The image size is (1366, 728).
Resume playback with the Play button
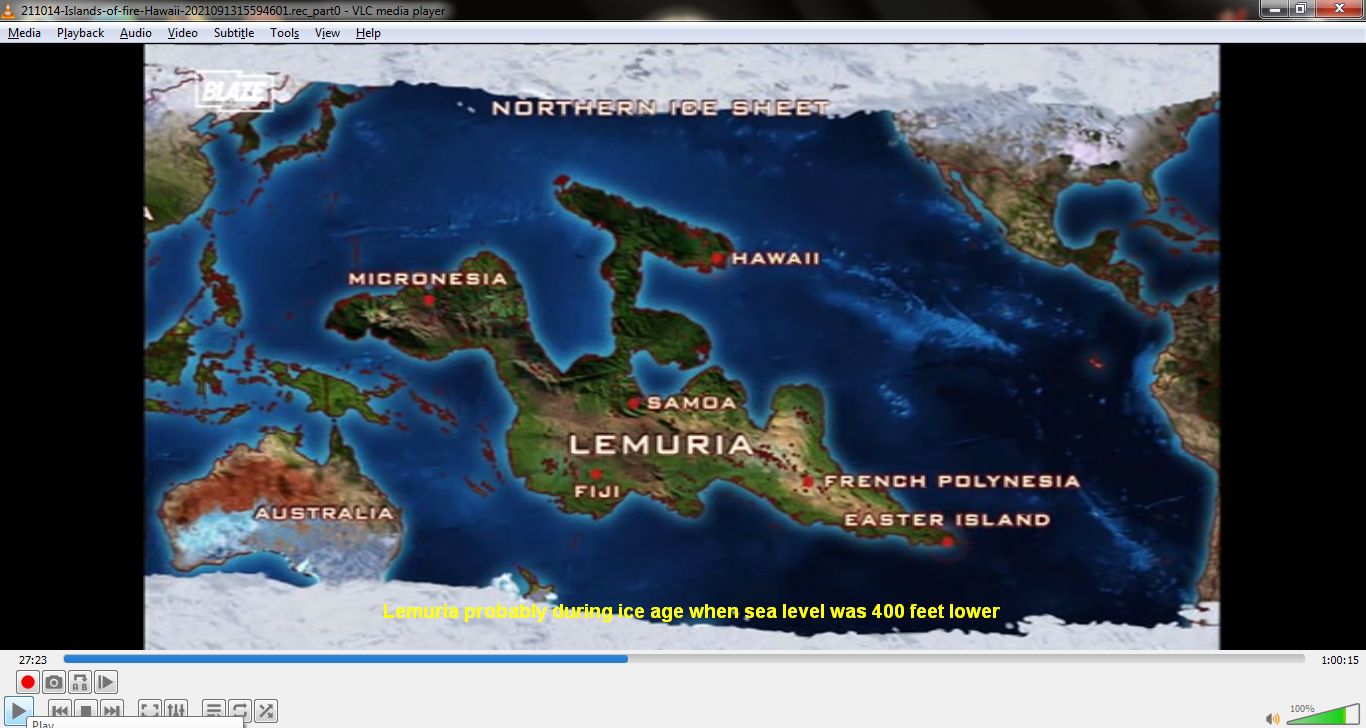20,710
